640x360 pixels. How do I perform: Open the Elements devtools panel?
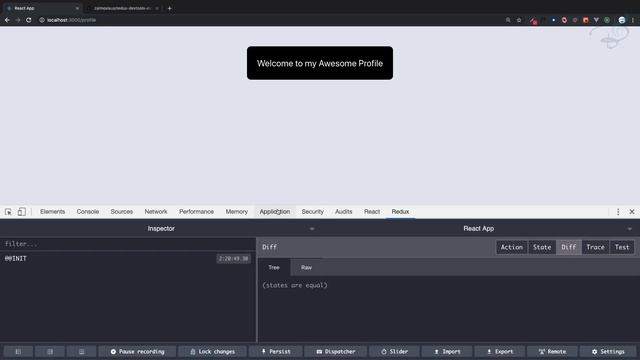pyautogui.click(x=52, y=211)
